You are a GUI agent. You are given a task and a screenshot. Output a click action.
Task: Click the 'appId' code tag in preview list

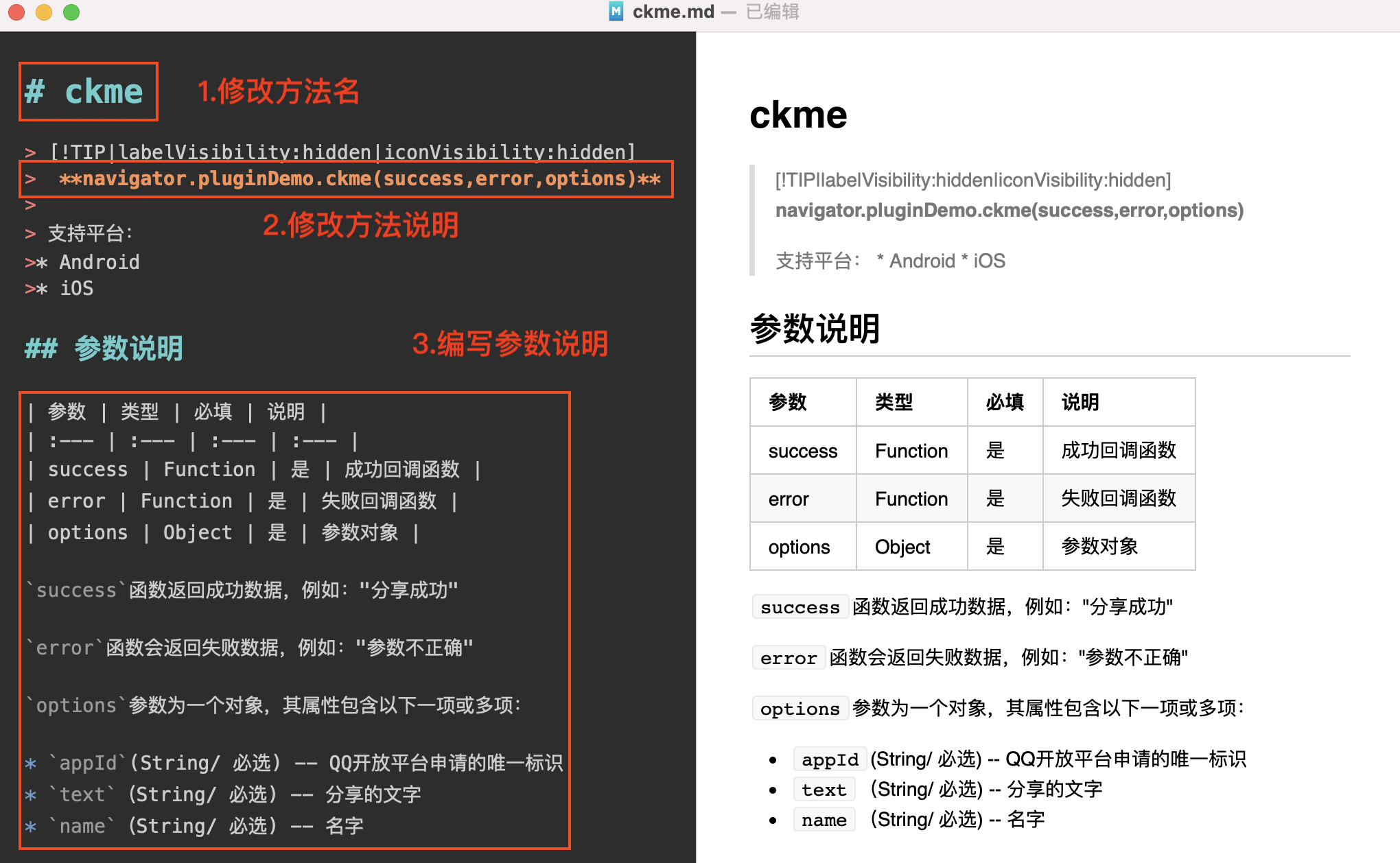(830, 759)
